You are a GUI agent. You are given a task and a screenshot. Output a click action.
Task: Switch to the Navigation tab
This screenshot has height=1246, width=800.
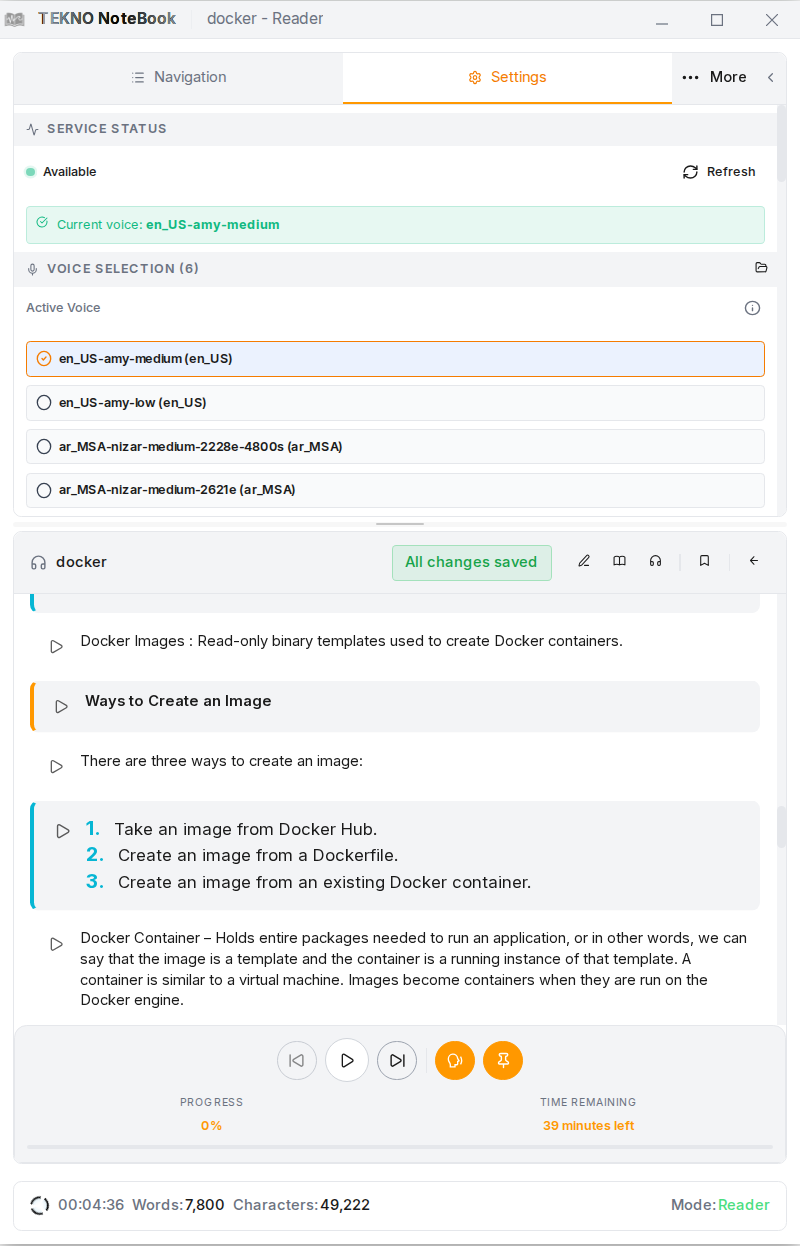[x=179, y=77]
